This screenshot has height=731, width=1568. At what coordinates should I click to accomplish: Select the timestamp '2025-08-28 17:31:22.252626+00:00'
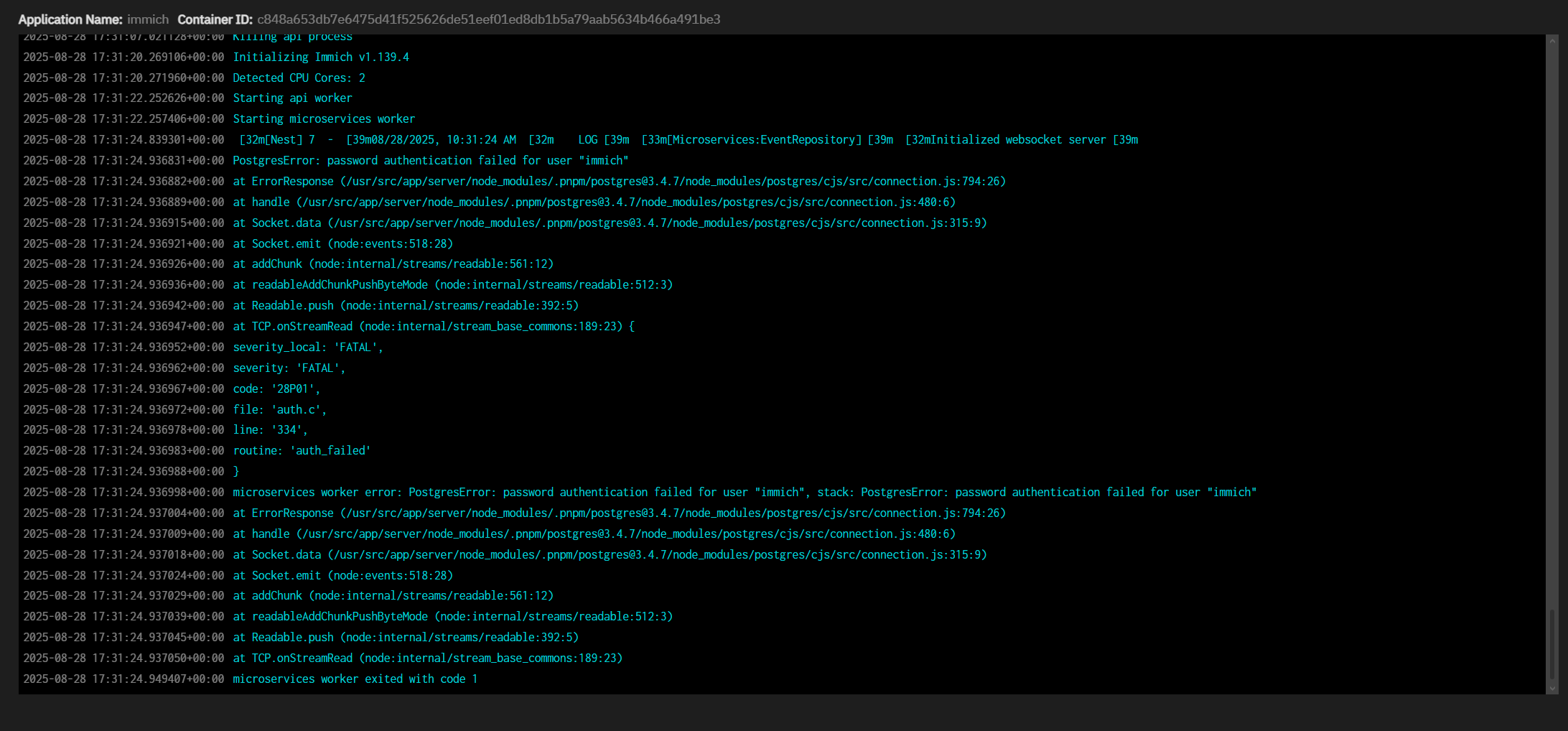pos(123,98)
